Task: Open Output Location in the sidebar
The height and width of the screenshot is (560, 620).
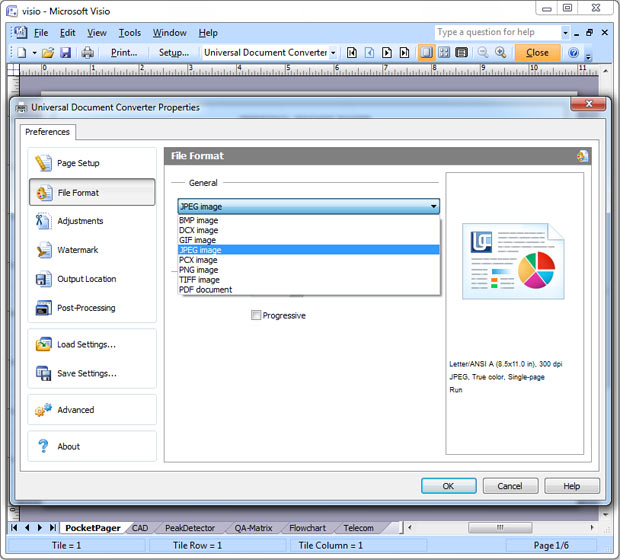Action: [x=92, y=279]
